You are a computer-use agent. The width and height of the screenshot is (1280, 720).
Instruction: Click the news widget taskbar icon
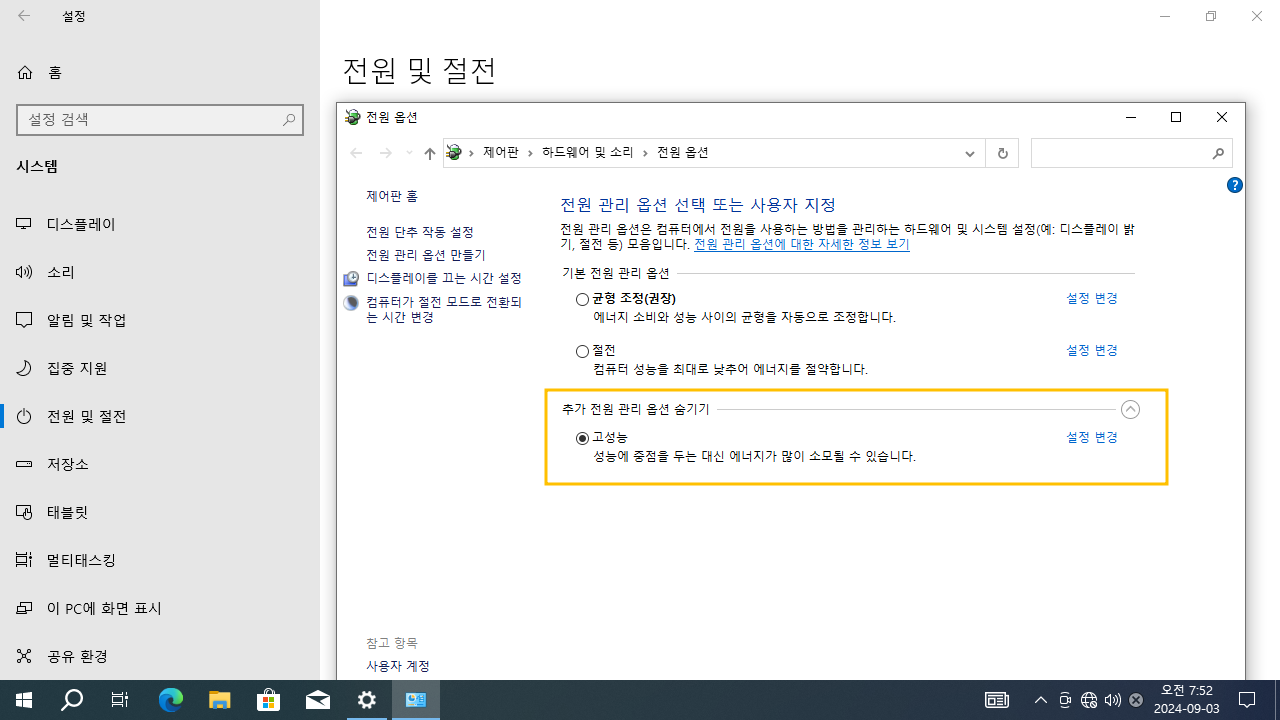click(x=997, y=700)
